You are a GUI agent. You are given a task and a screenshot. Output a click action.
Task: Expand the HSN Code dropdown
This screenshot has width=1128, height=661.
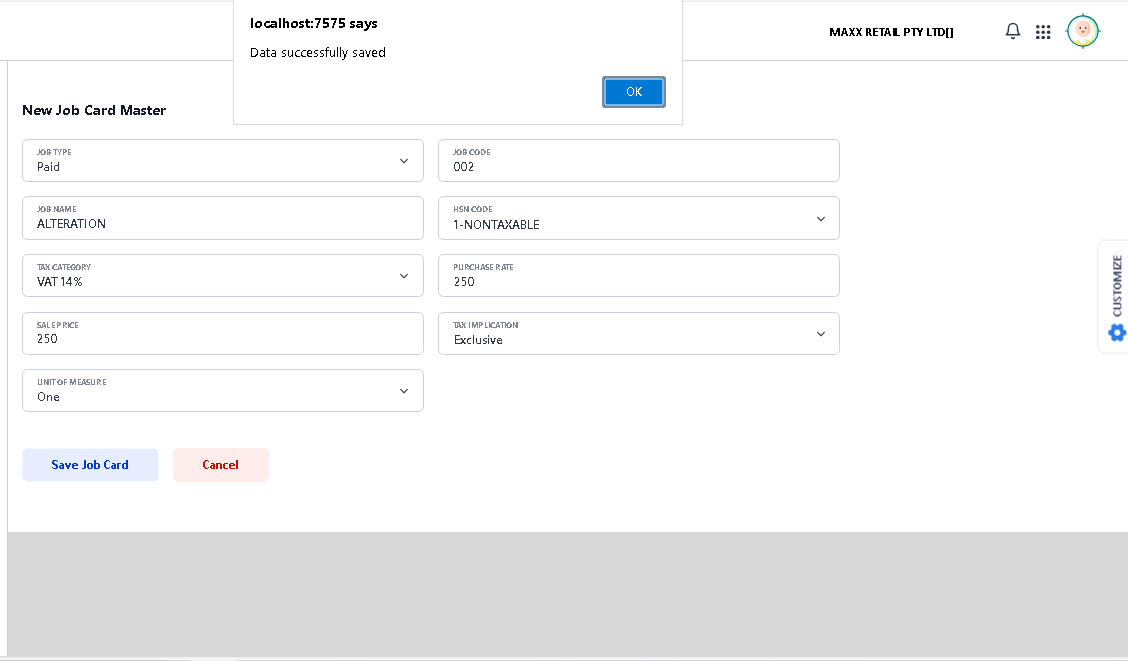638,218
